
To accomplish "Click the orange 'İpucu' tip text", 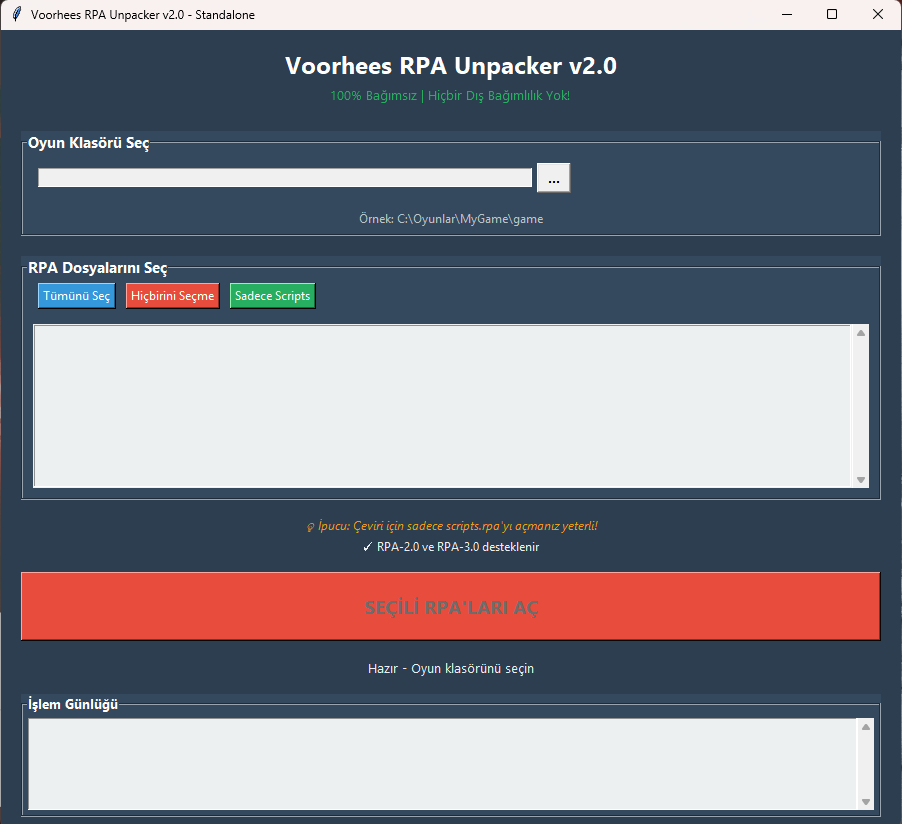I will (452, 526).
